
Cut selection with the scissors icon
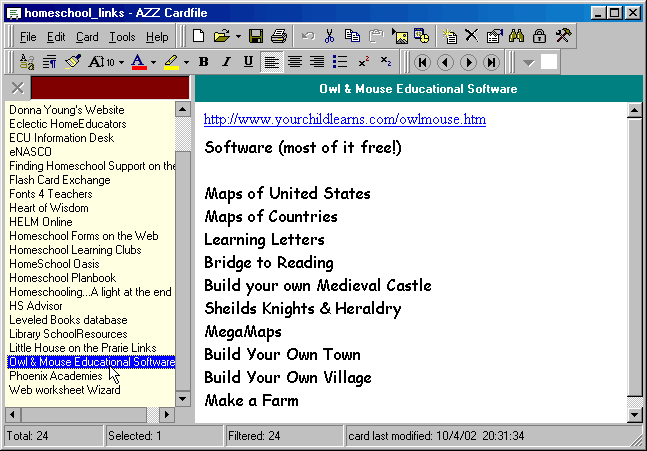(329, 36)
